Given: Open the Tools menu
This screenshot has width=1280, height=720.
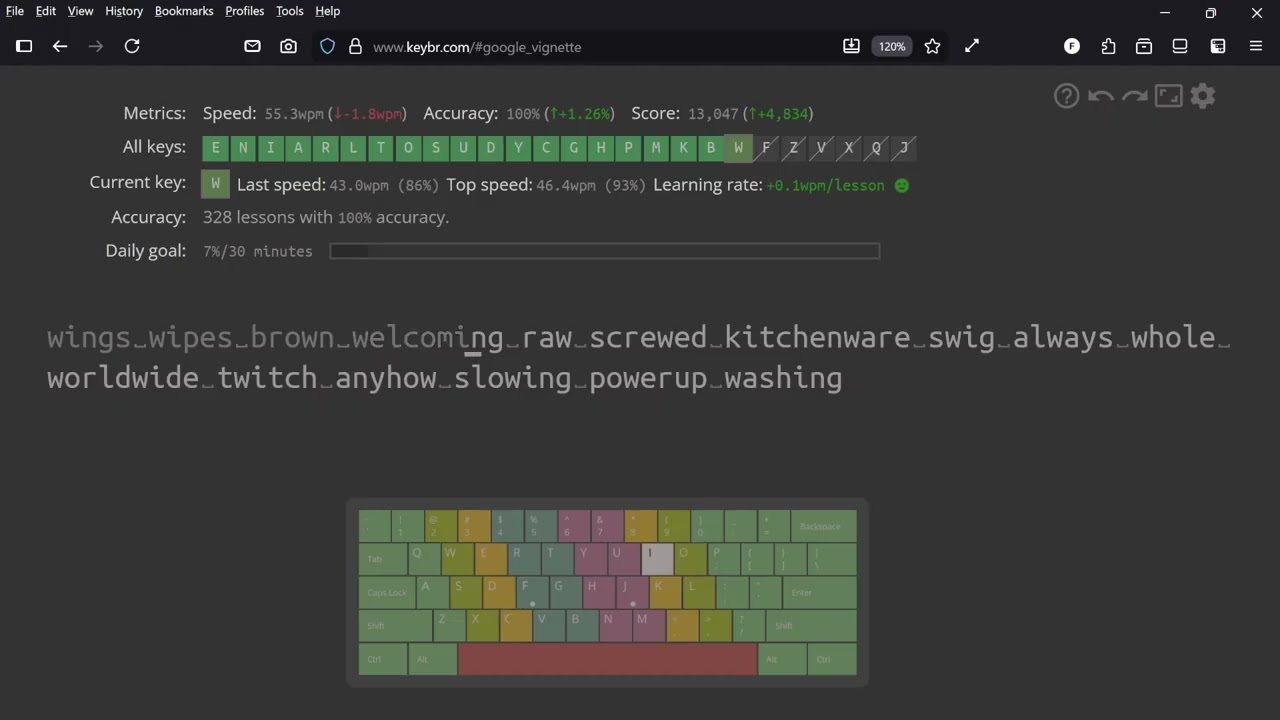Looking at the screenshot, I should pyautogui.click(x=290, y=11).
